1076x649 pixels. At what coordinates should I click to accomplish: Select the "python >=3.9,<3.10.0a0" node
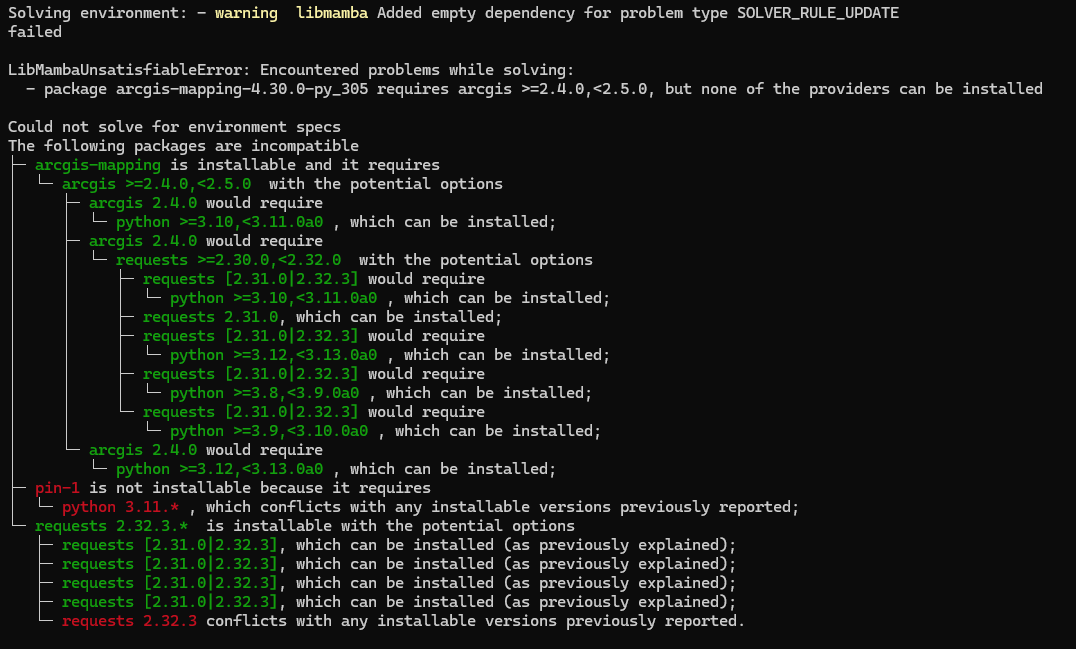269,431
